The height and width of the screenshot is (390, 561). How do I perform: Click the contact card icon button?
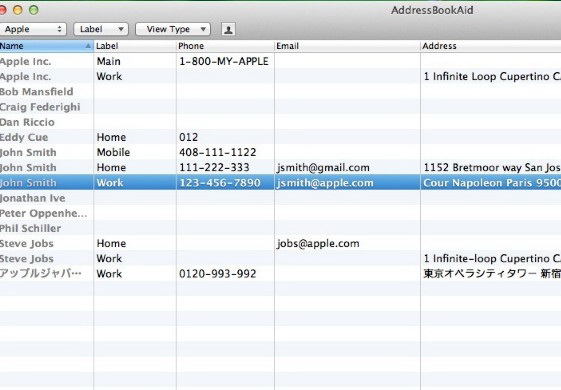click(x=228, y=29)
